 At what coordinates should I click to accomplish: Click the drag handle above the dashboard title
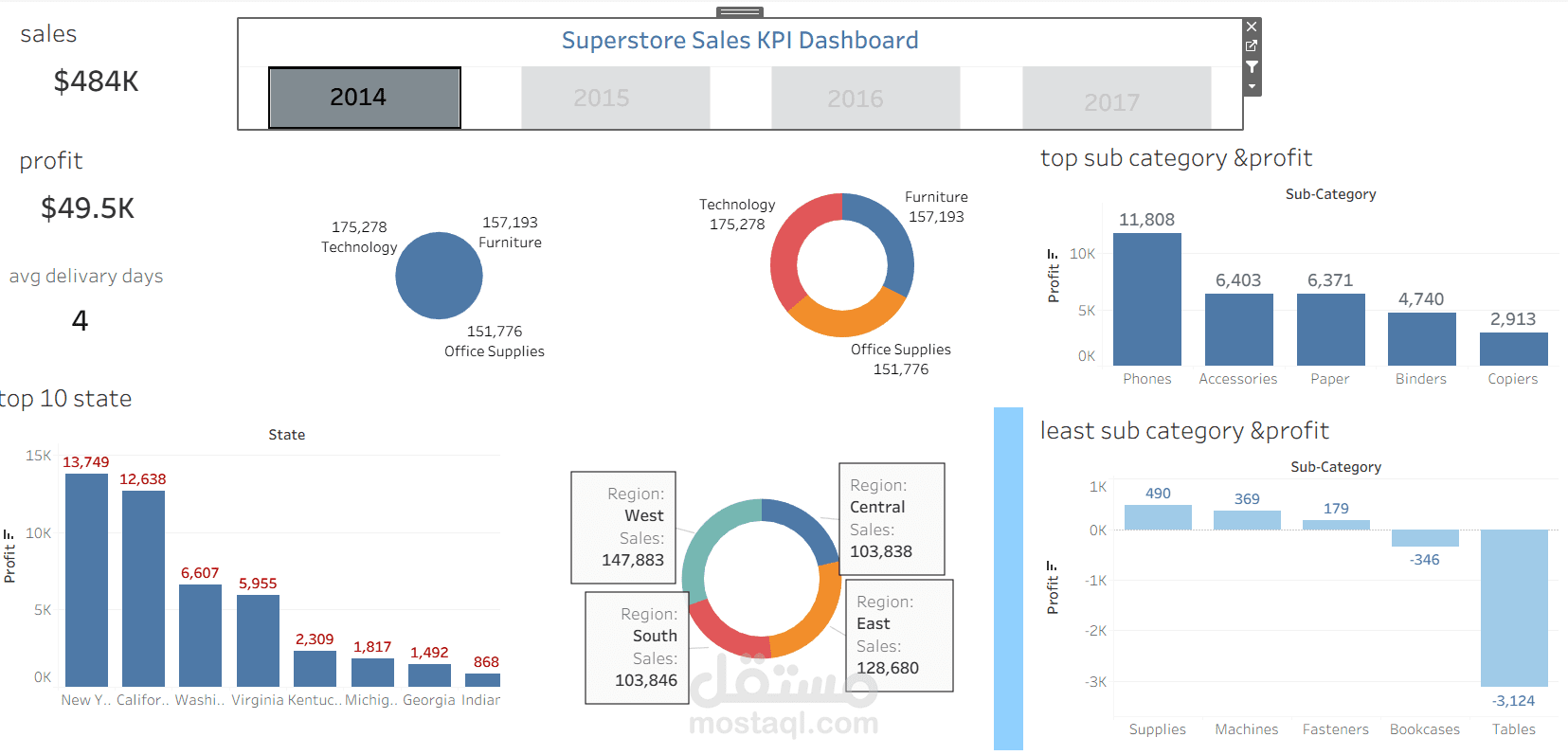coord(740,12)
